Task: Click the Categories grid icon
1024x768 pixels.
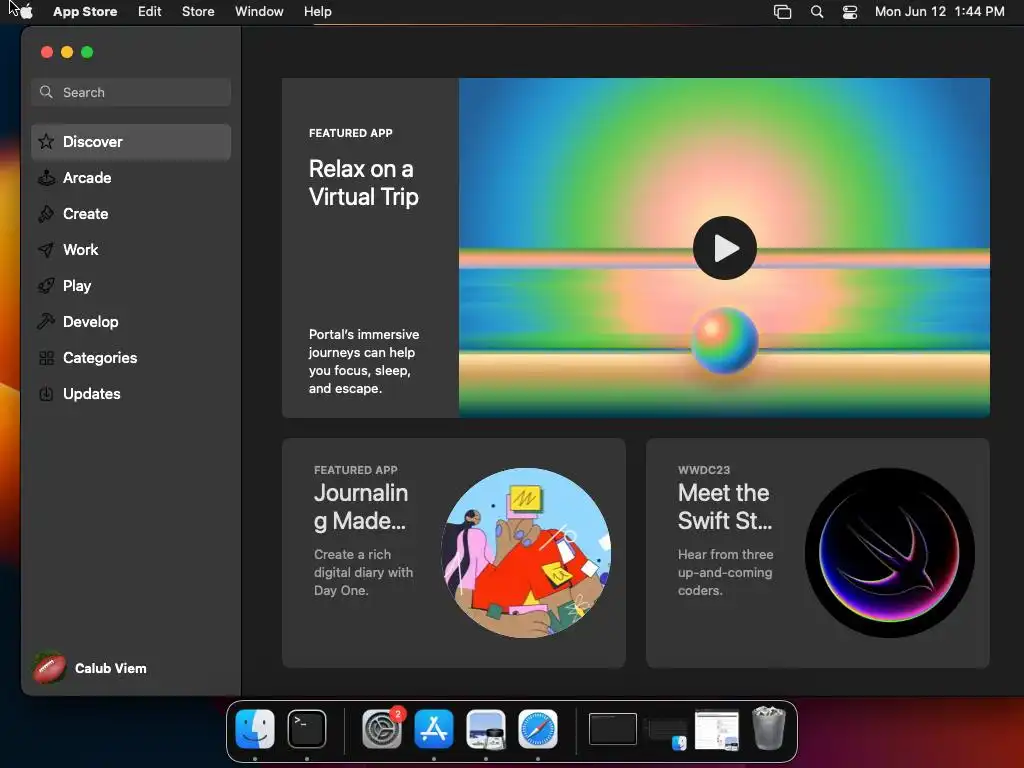Action: pos(46,358)
